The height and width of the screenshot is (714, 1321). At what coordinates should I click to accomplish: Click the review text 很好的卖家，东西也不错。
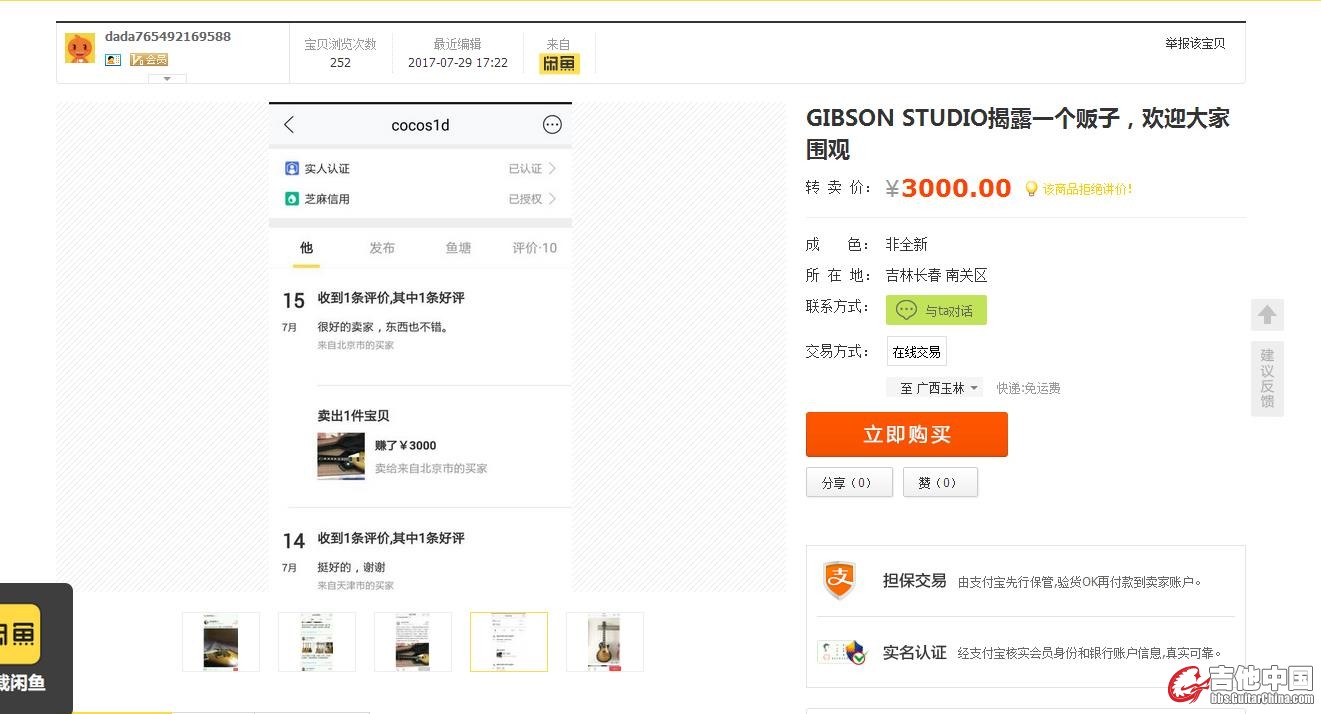pyautogui.click(x=383, y=327)
